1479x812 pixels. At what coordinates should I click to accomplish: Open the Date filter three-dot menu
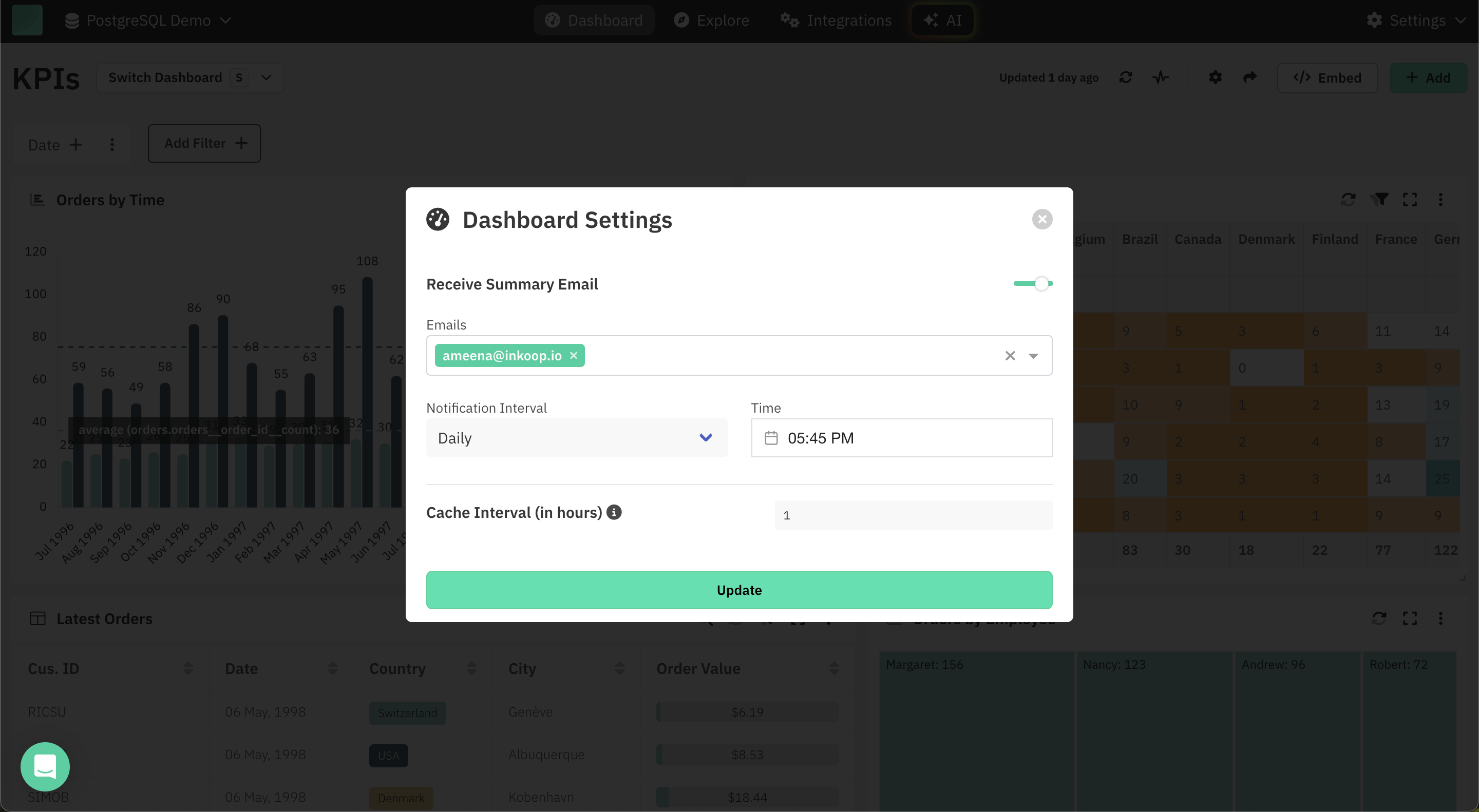pyautogui.click(x=112, y=145)
